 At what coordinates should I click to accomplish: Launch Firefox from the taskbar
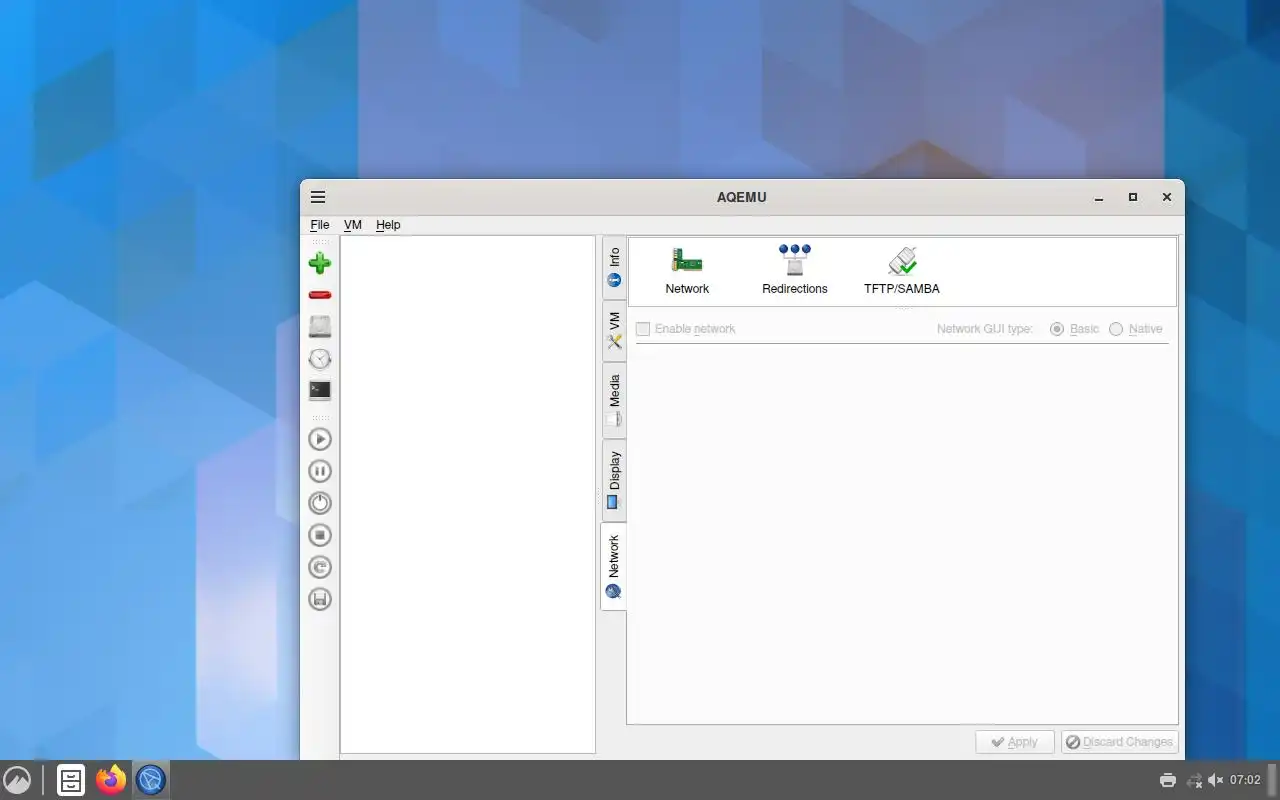(x=111, y=780)
